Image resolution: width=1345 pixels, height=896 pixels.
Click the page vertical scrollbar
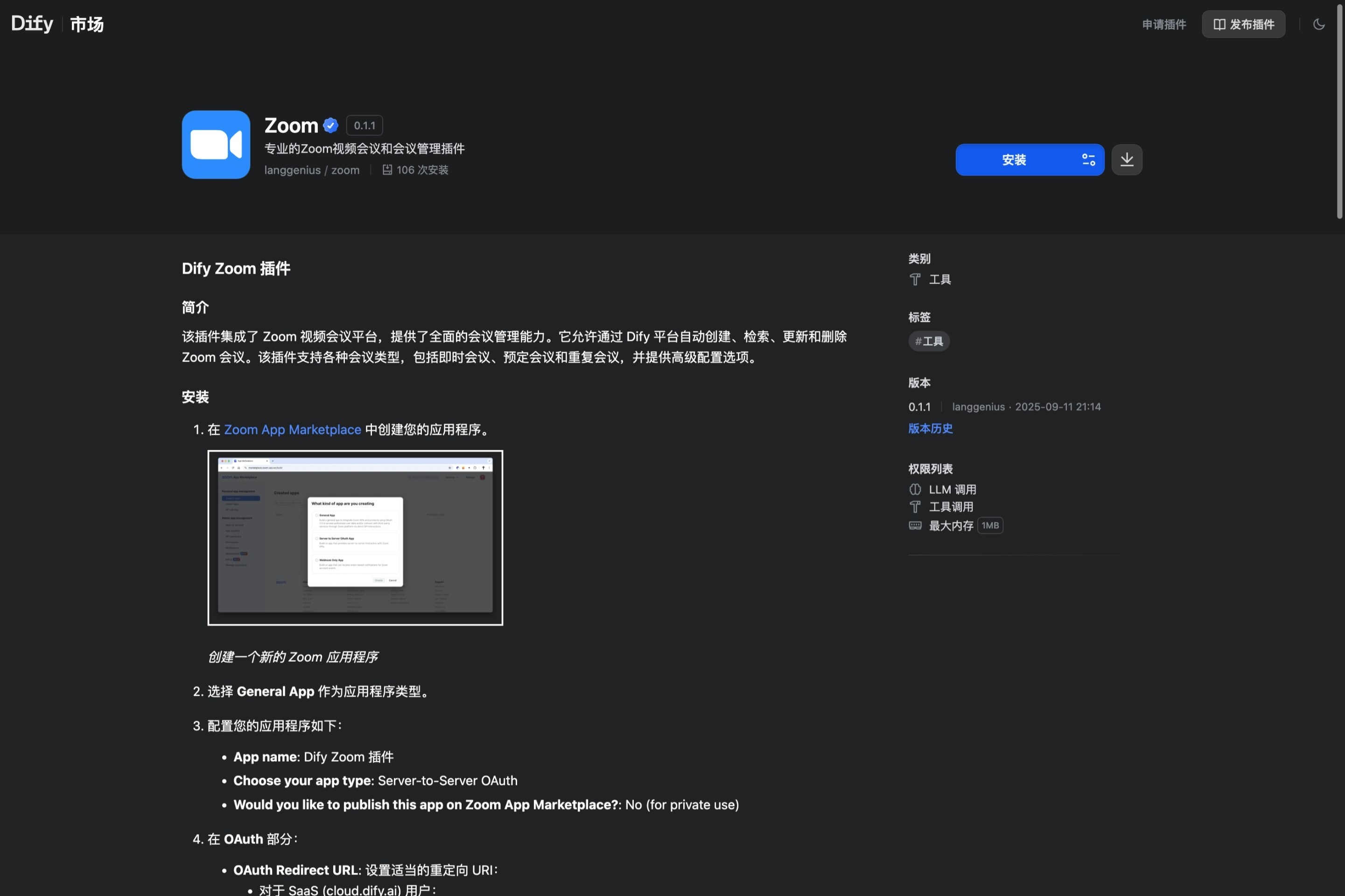point(1339,112)
